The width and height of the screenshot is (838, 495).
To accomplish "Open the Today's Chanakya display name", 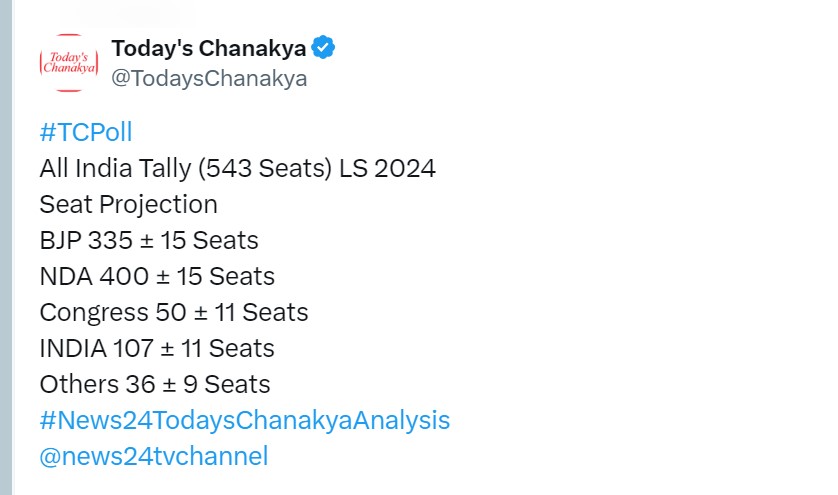I will coord(208,48).
